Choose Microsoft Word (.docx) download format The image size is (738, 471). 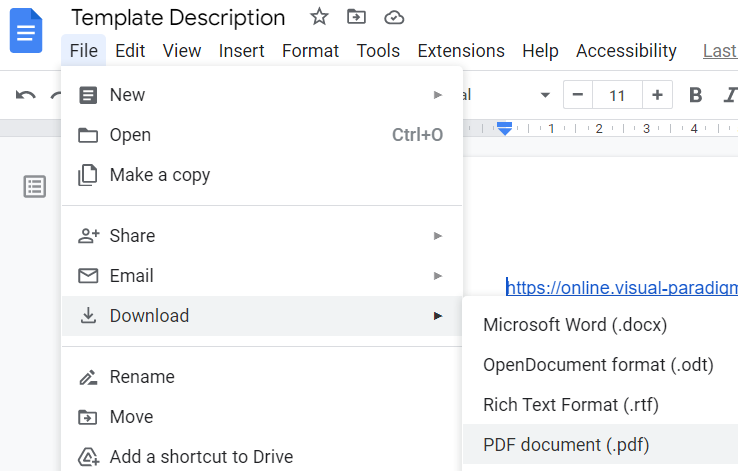point(575,325)
